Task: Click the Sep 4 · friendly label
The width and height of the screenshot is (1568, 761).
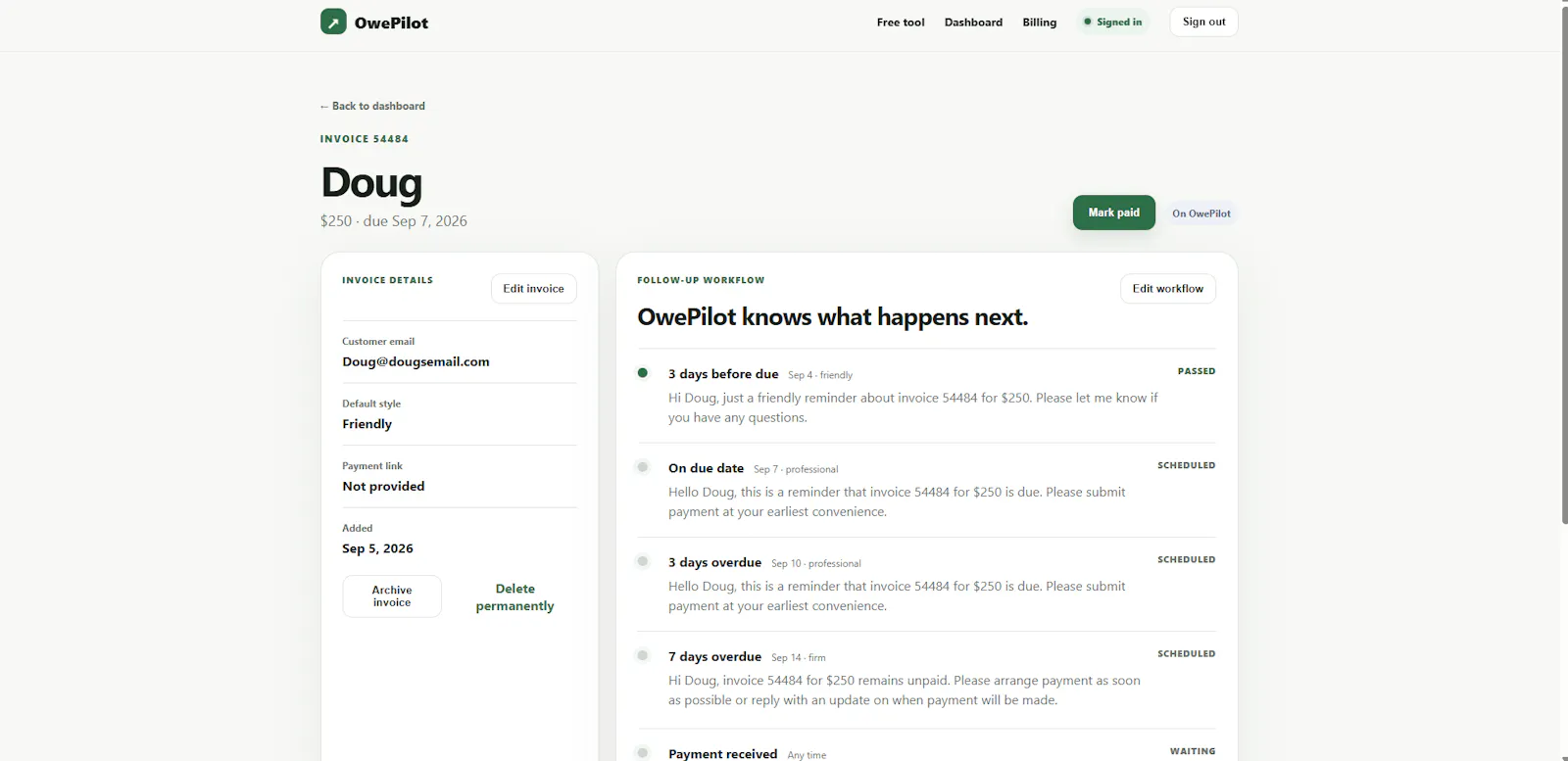Action: click(820, 375)
